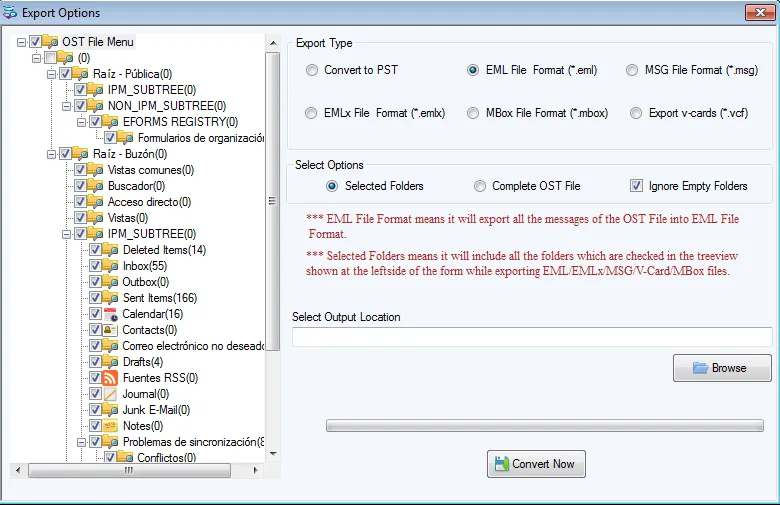Select the Drafts(4) tree item
The height and width of the screenshot is (505, 780).
click(x=143, y=362)
